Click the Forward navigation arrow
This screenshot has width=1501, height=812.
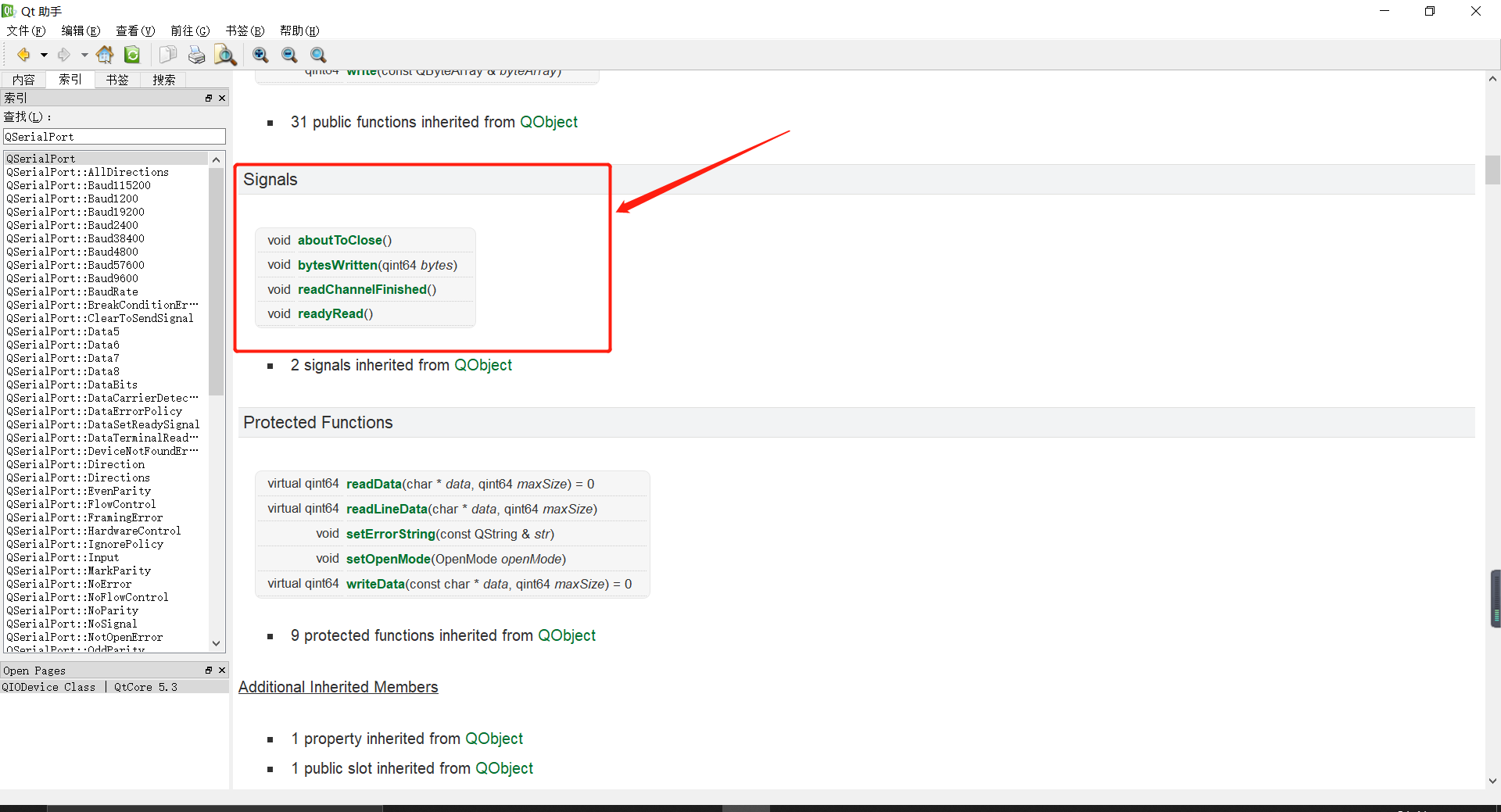(64, 55)
